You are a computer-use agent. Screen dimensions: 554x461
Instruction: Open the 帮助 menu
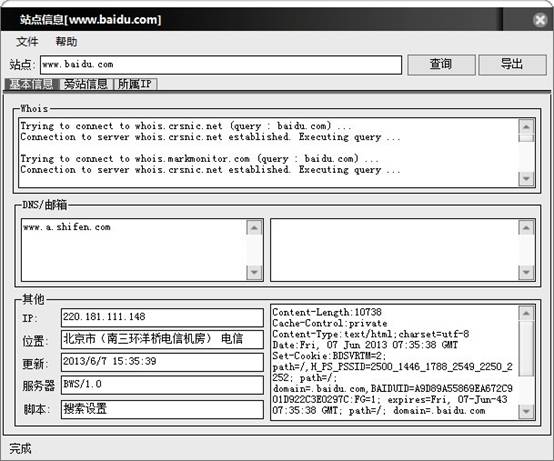pyautogui.click(x=66, y=42)
